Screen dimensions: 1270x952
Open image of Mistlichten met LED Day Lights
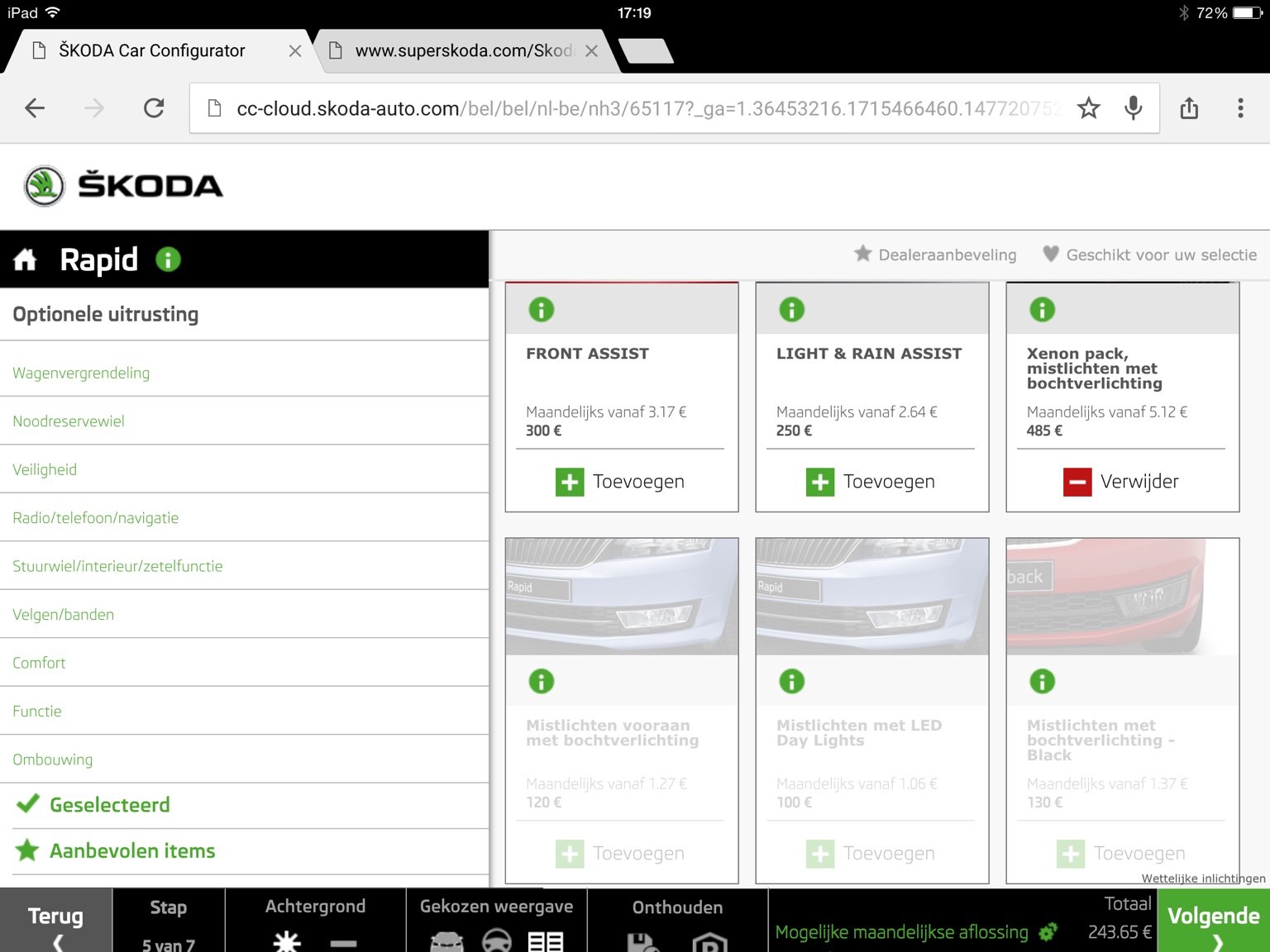point(872,597)
